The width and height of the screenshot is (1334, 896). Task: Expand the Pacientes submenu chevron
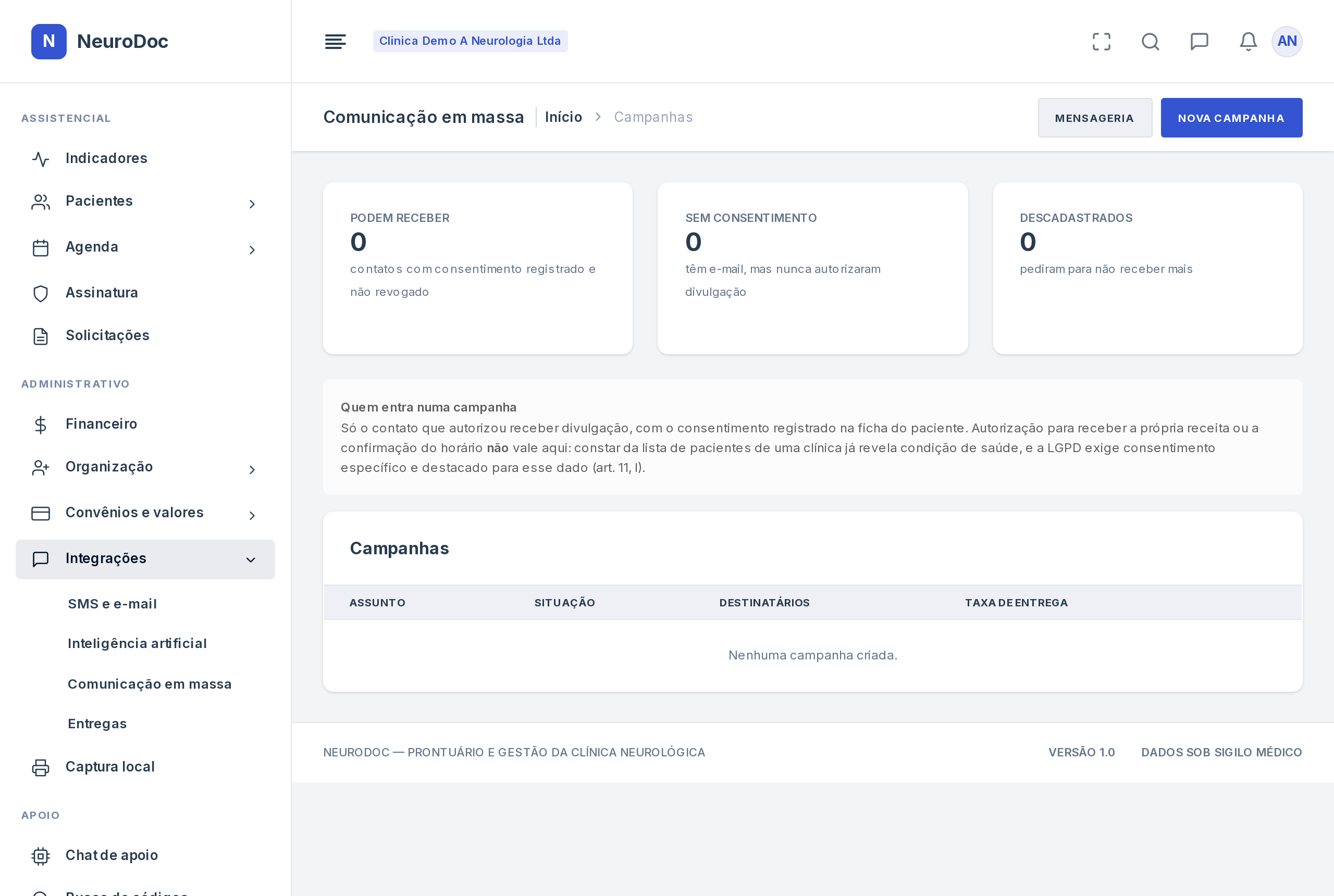252,204
